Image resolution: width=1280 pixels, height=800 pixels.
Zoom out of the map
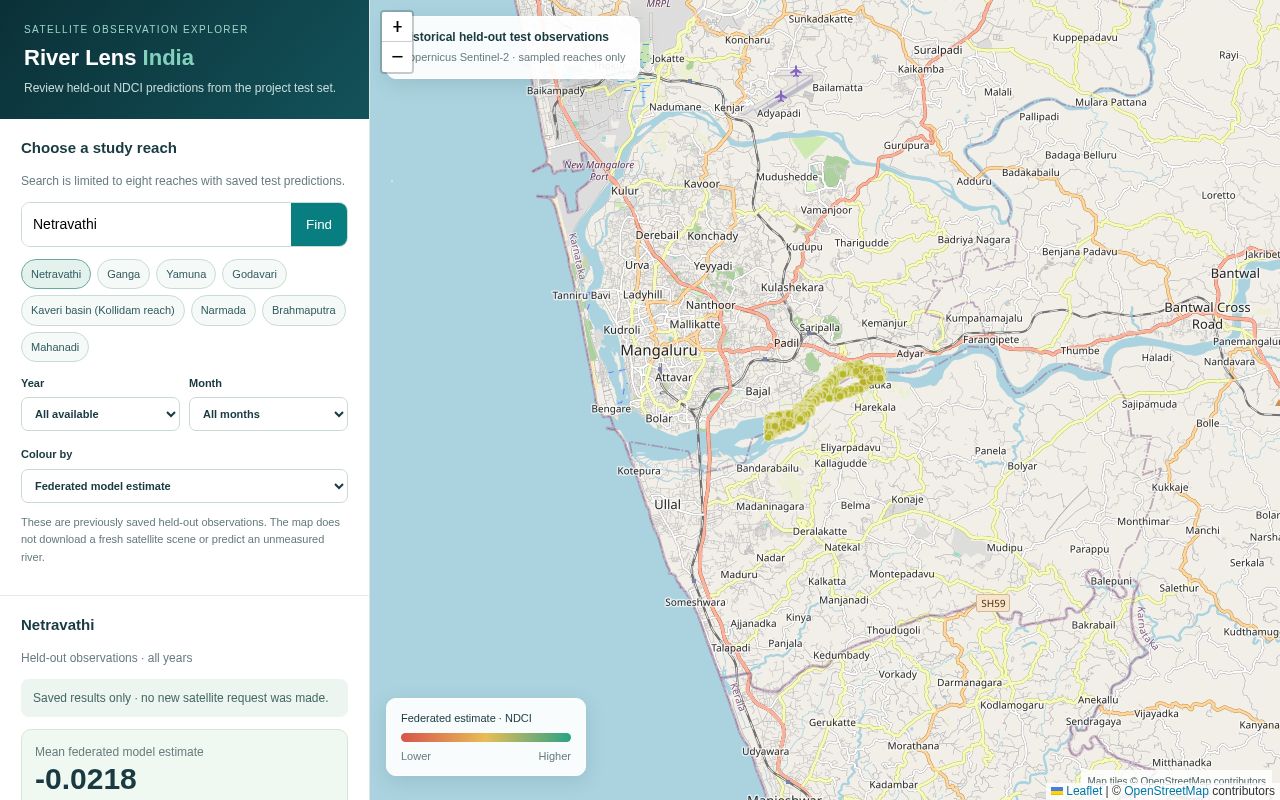397,57
